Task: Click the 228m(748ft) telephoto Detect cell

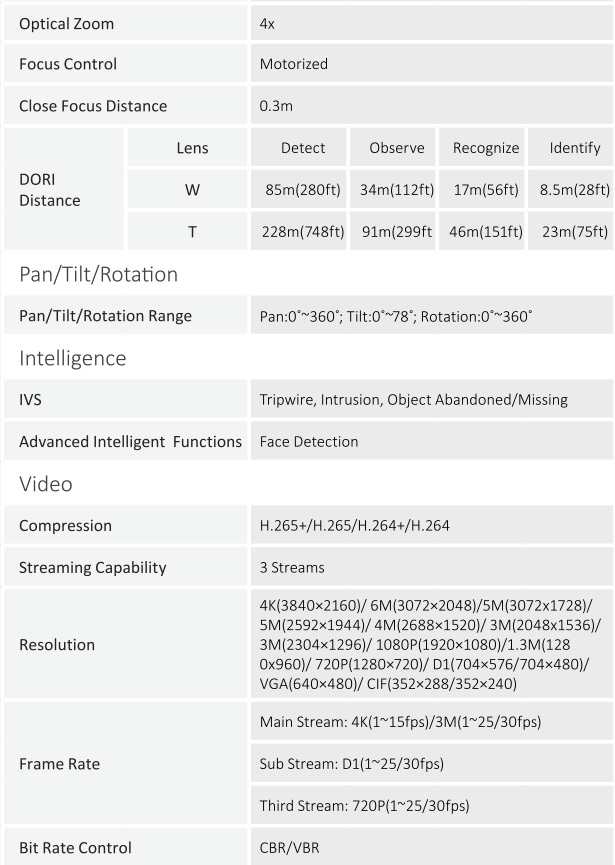Action: [299, 231]
